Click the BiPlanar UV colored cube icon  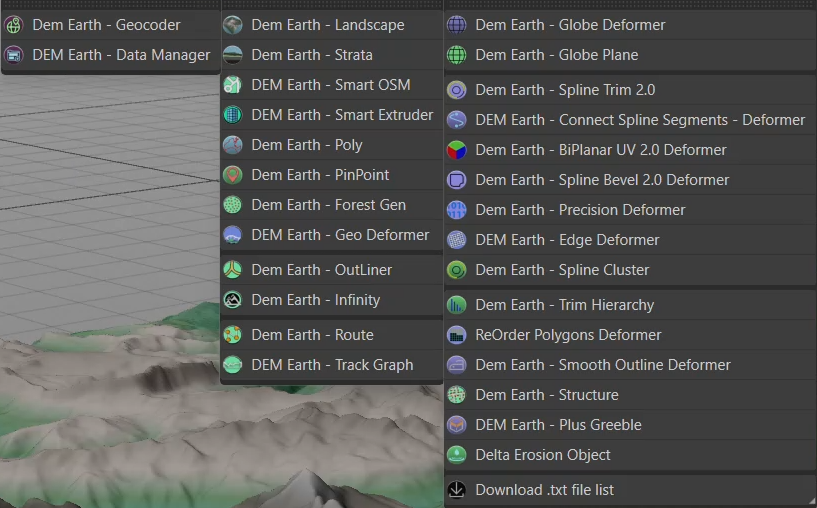tap(457, 150)
